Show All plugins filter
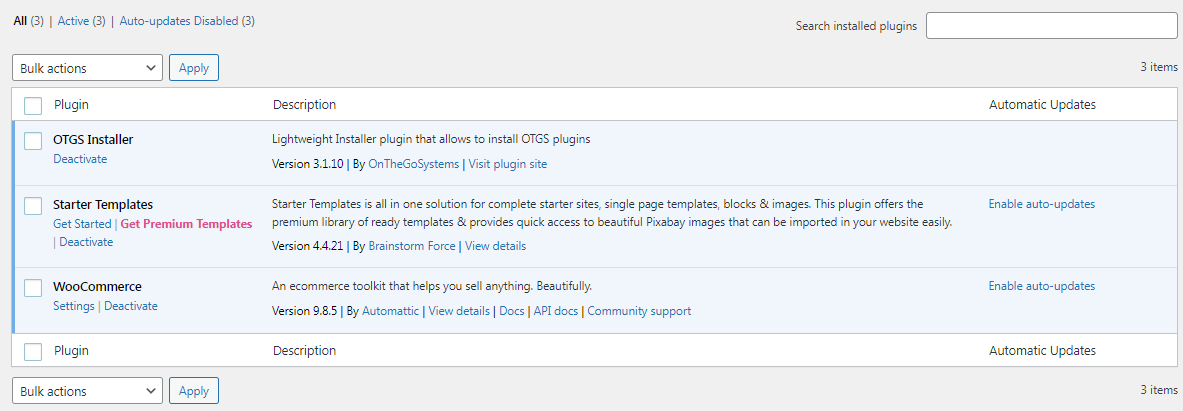This screenshot has width=1183, height=411. pyautogui.click(x=20, y=21)
